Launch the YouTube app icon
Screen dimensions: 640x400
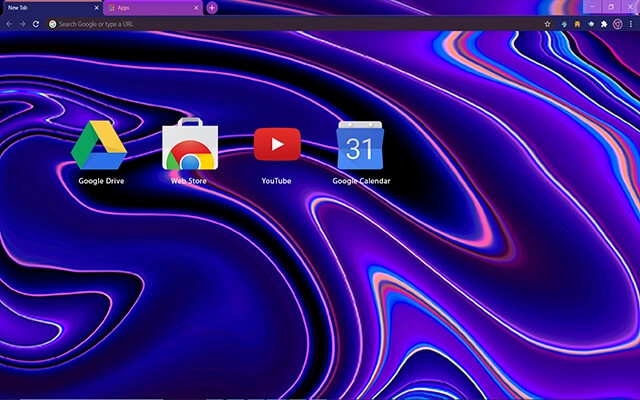click(277, 144)
